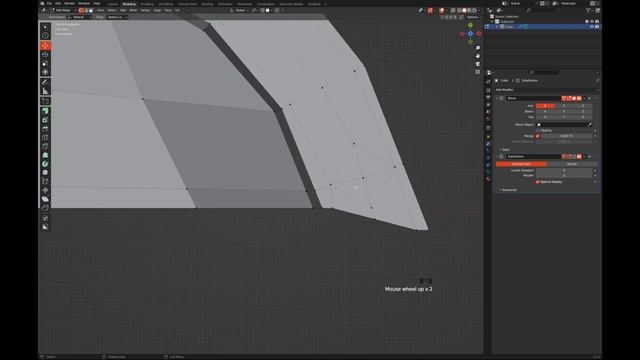Select the Scale tool
Screen dimensions: 640x360
coord(45,63)
